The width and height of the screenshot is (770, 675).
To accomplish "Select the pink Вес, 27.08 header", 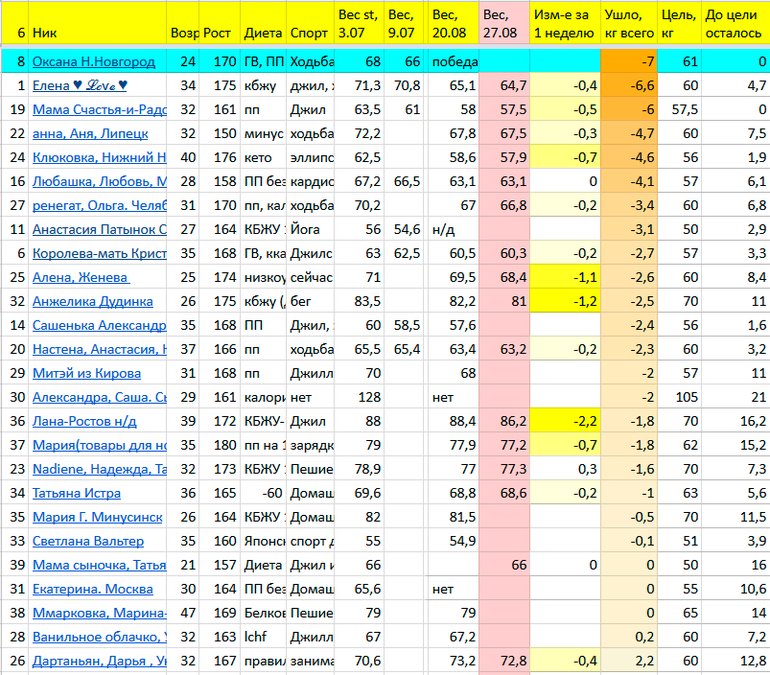I will point(503,24).
